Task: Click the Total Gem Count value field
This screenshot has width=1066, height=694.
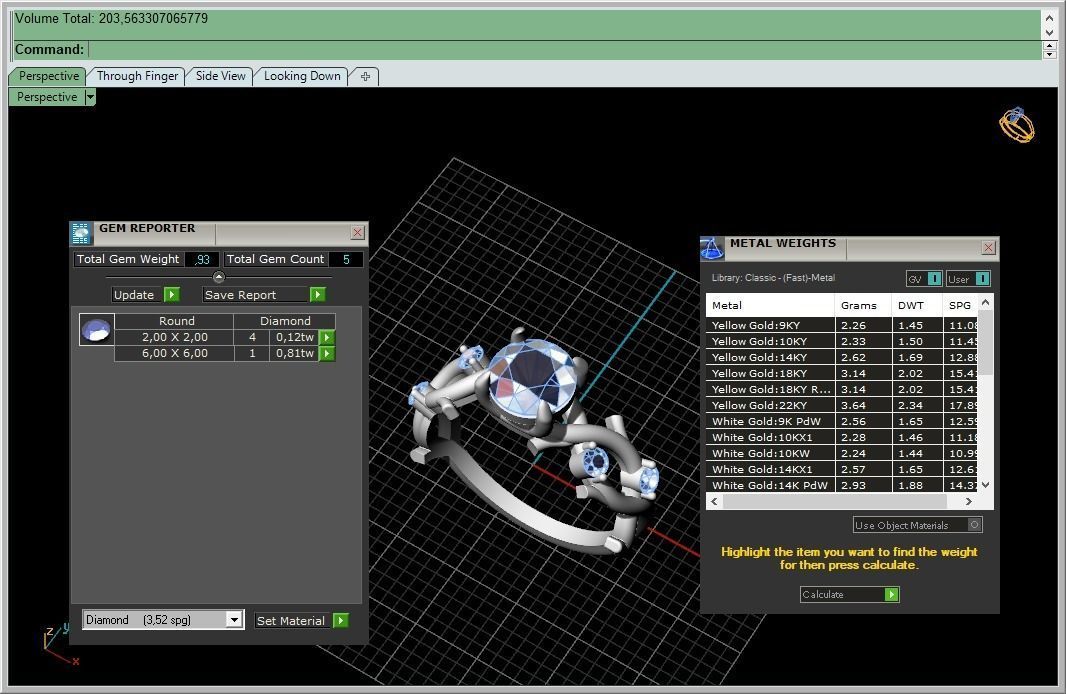Action: (346, 260)
